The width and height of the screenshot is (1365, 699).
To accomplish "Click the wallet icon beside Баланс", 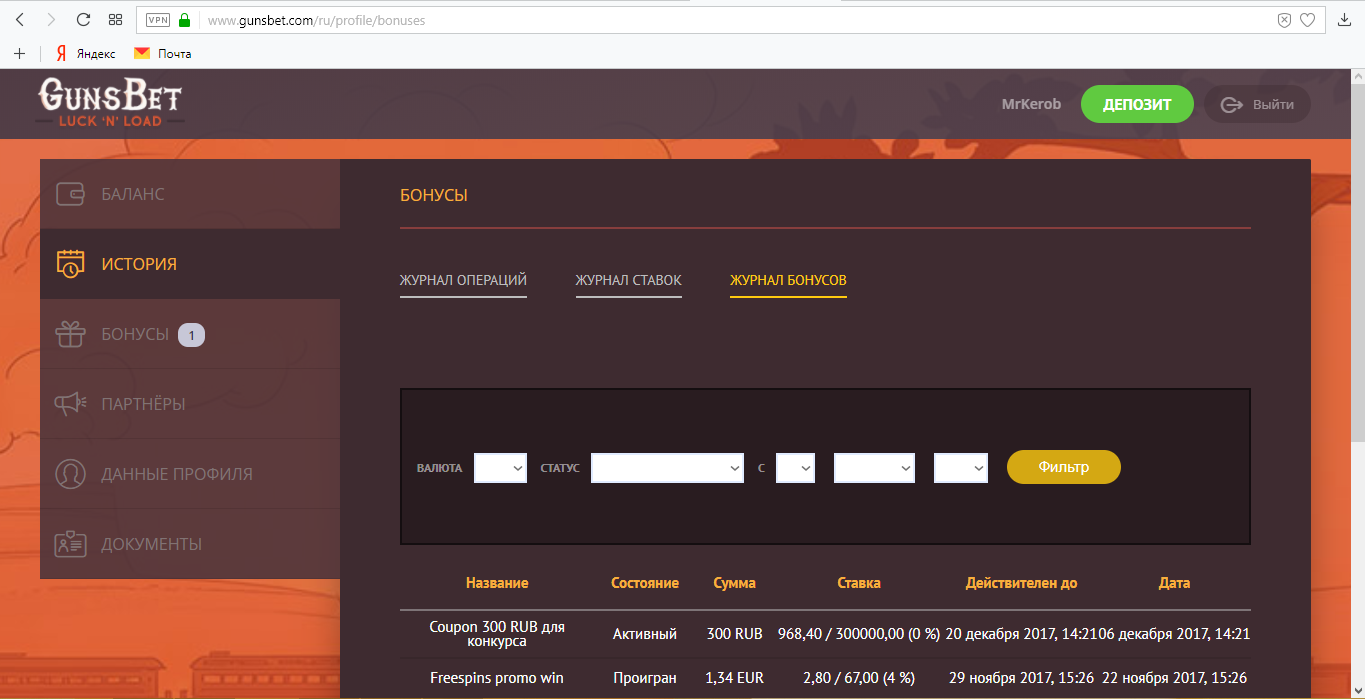I will tap(70, 194).
